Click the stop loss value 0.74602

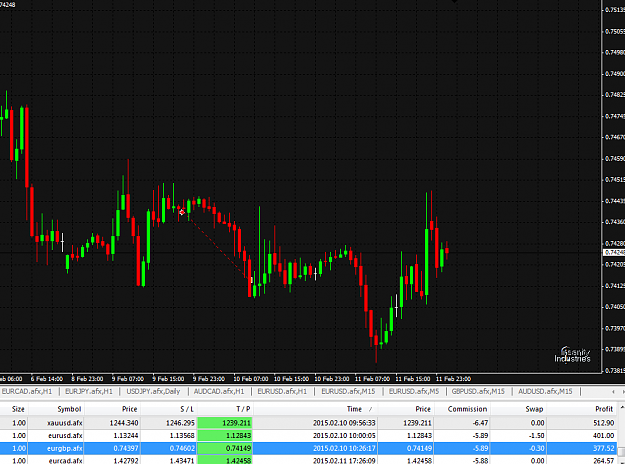[182, 448]
